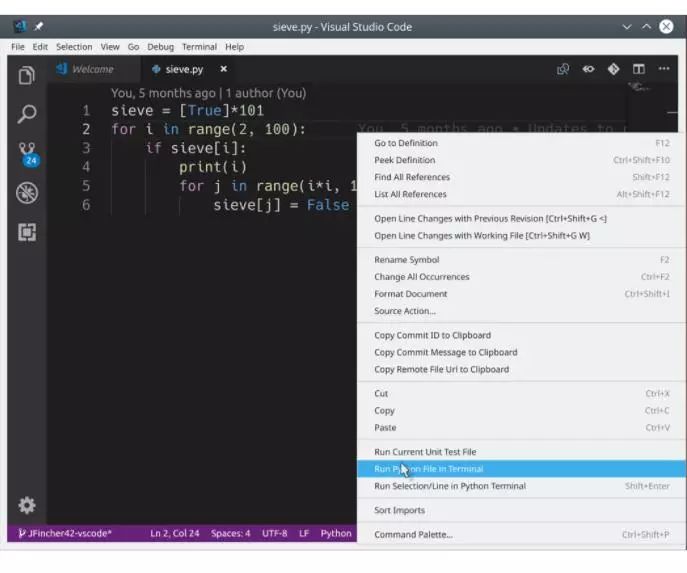Click the JFincher42-vscode branch in status bar

click(65, 533)
